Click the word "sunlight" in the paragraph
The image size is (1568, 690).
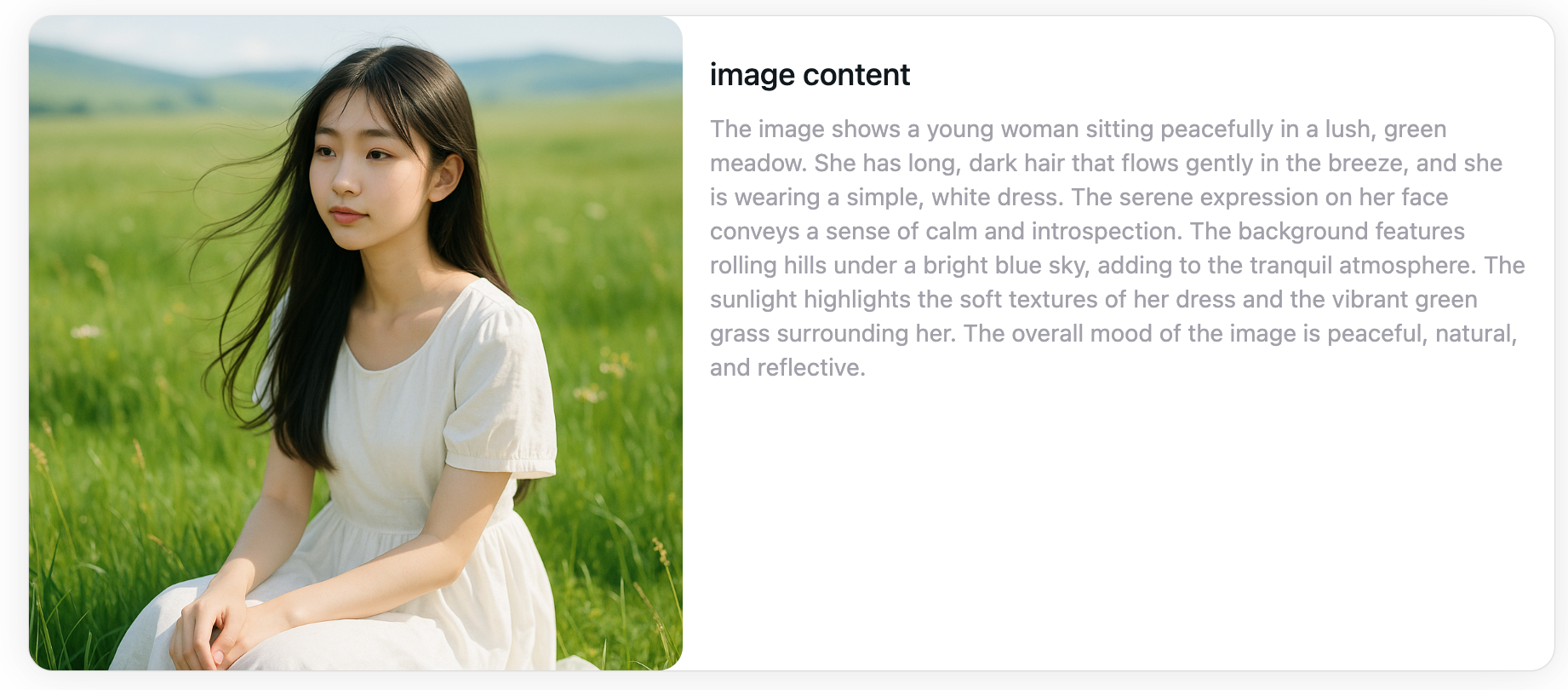pos(753,299)
